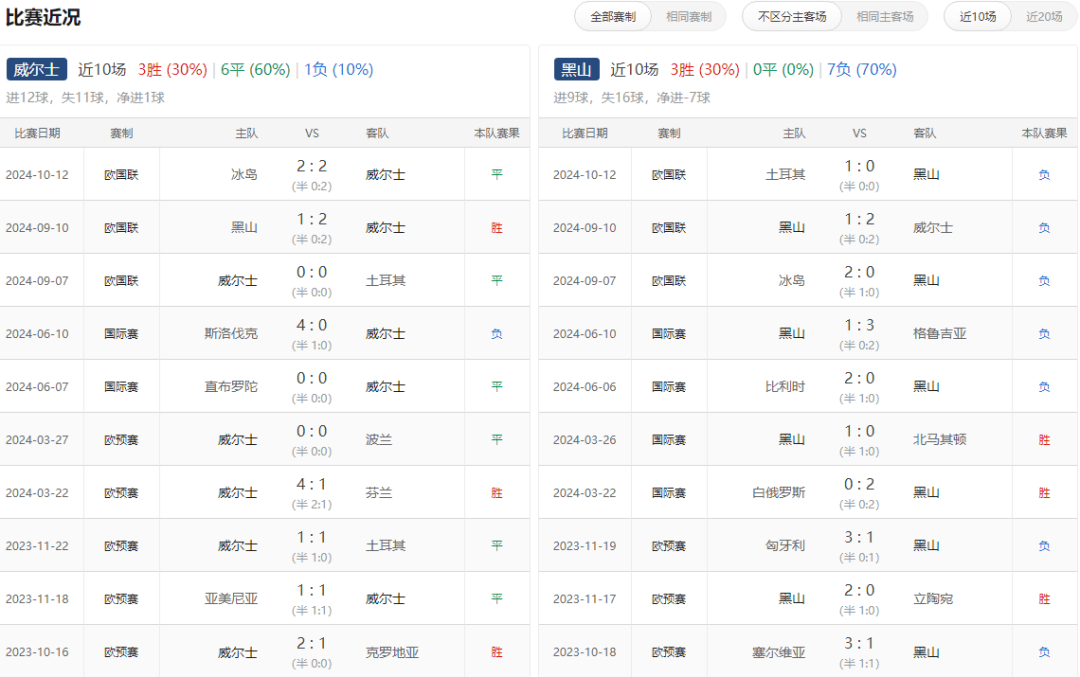
Task: Click 克罗地亚 in the 2023-10-16 match
Action: pyautogui.click(x=392, y=652)
